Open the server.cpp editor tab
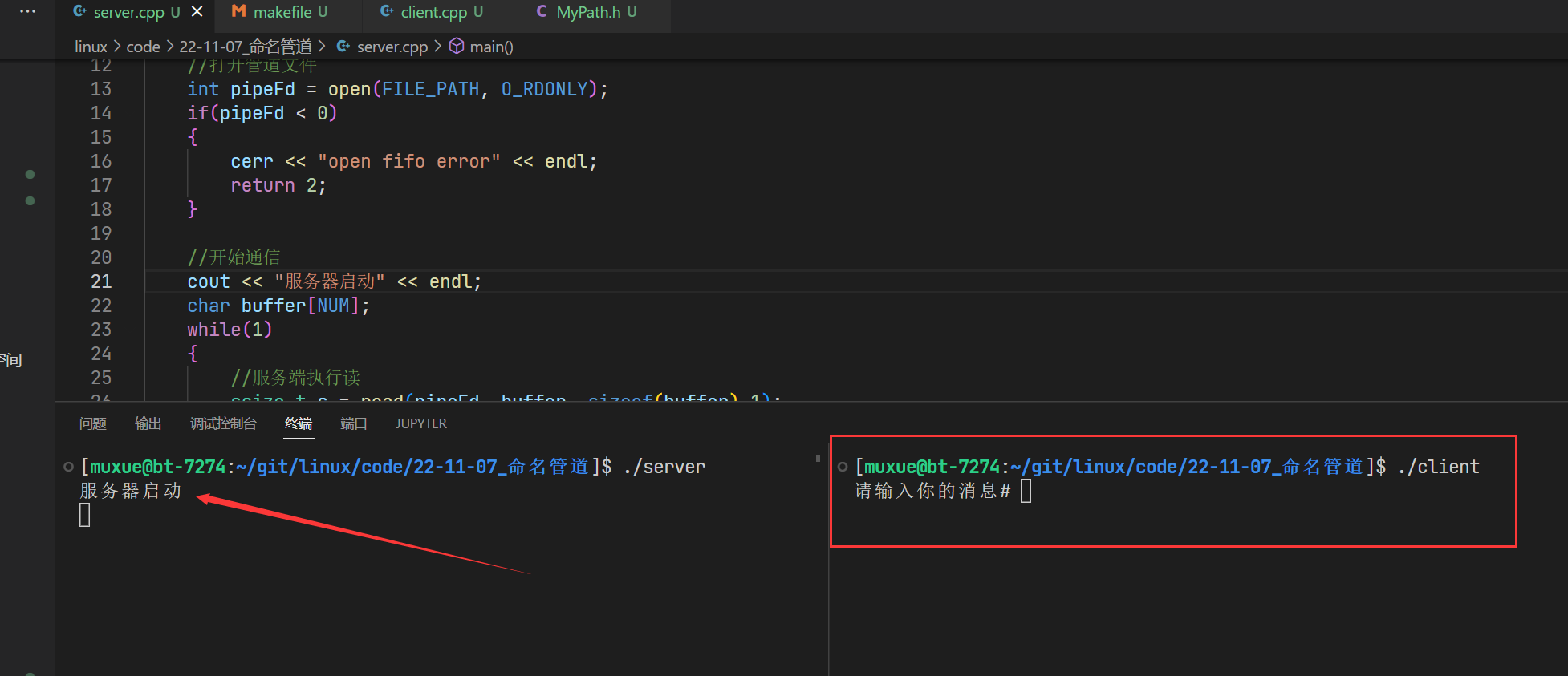 click(128, 12)
